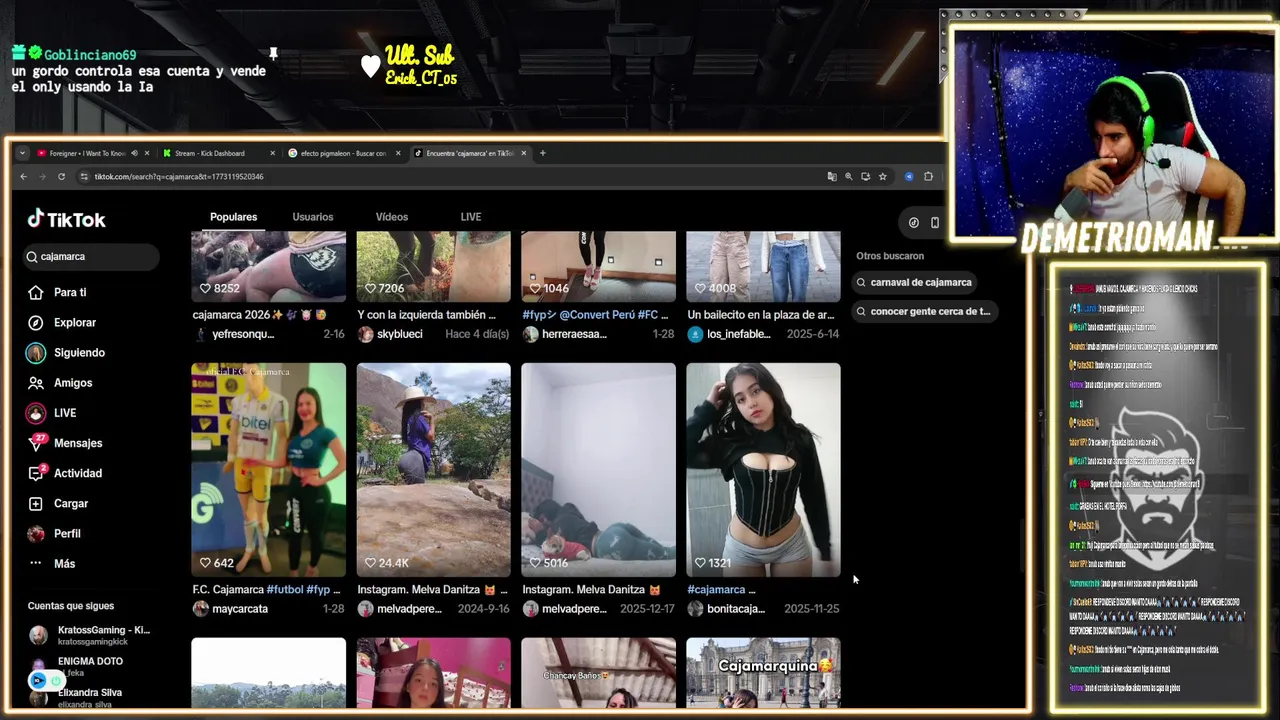1280x720 pixels.
Task: Select suggestion conocer gente cerca de t...
Action: click(925, 311)
